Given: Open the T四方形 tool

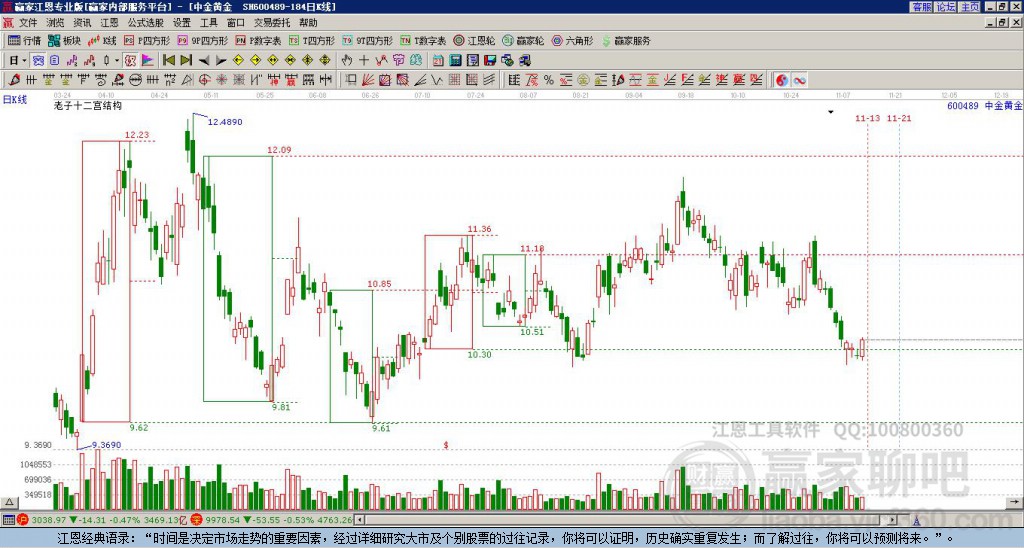Looking at the screenshot, I should (312, 40).
